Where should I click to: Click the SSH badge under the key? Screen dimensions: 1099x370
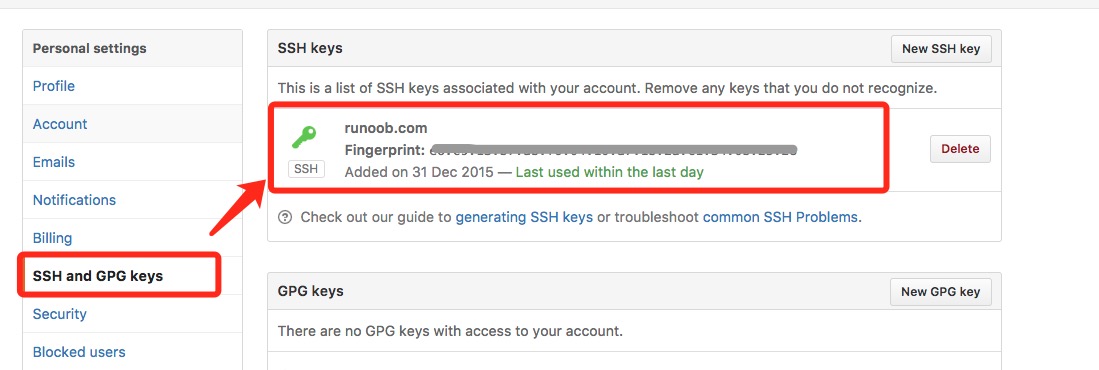[306, 169]
